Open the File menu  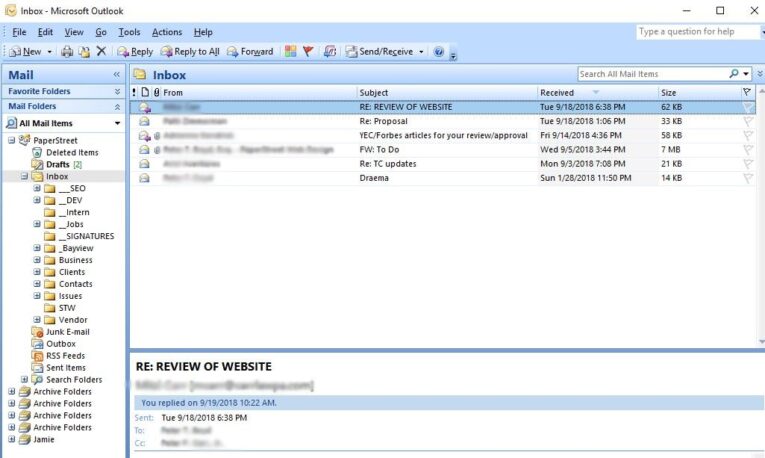click(x=19, y=32)
